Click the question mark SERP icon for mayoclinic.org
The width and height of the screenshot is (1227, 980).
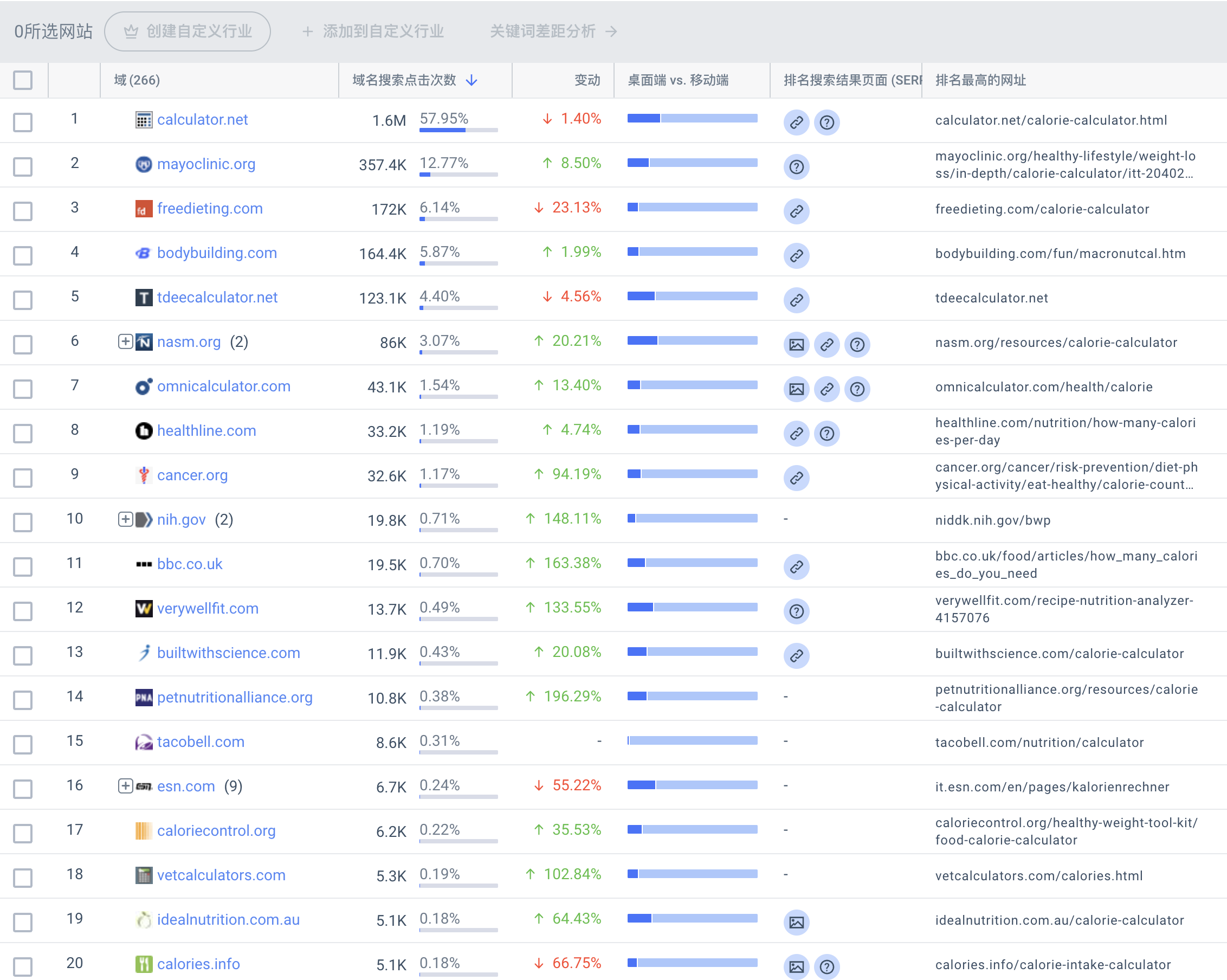pyautogui.click(x=796, y=167)
